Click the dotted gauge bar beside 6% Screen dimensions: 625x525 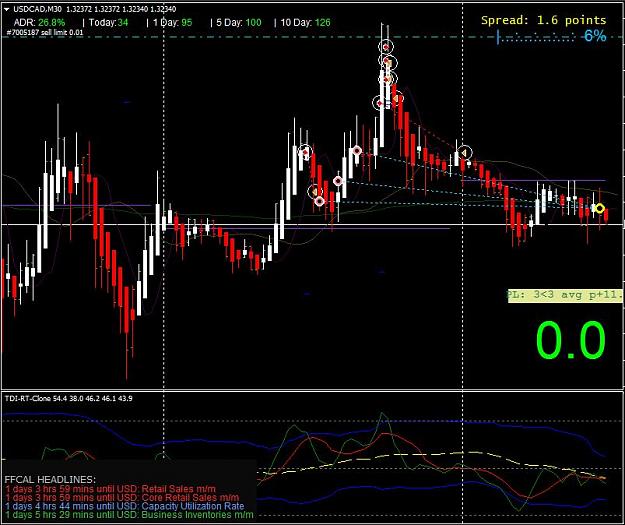point(536,37)
